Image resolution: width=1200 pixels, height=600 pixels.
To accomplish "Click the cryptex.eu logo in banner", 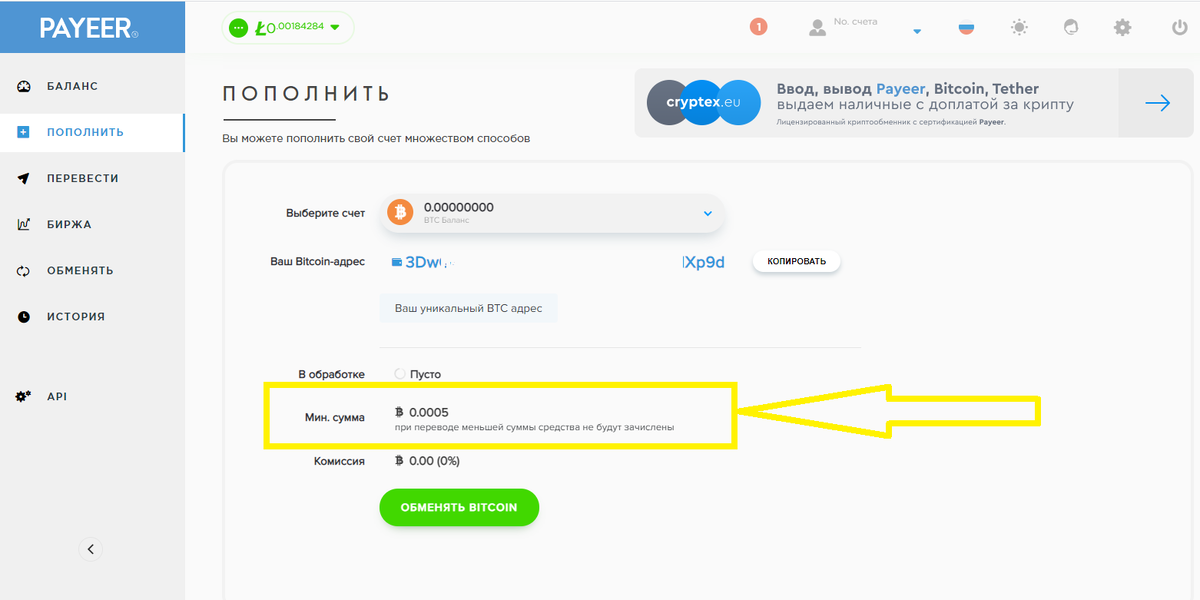I will coord(704,102).
